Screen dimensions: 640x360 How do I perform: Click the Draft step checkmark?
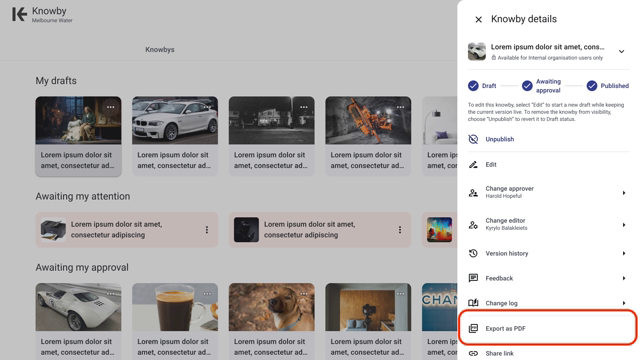473,86
